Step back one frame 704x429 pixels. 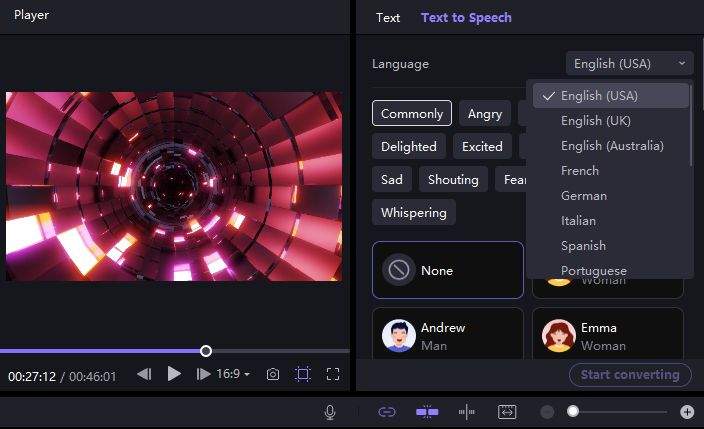tap(144, 374)
